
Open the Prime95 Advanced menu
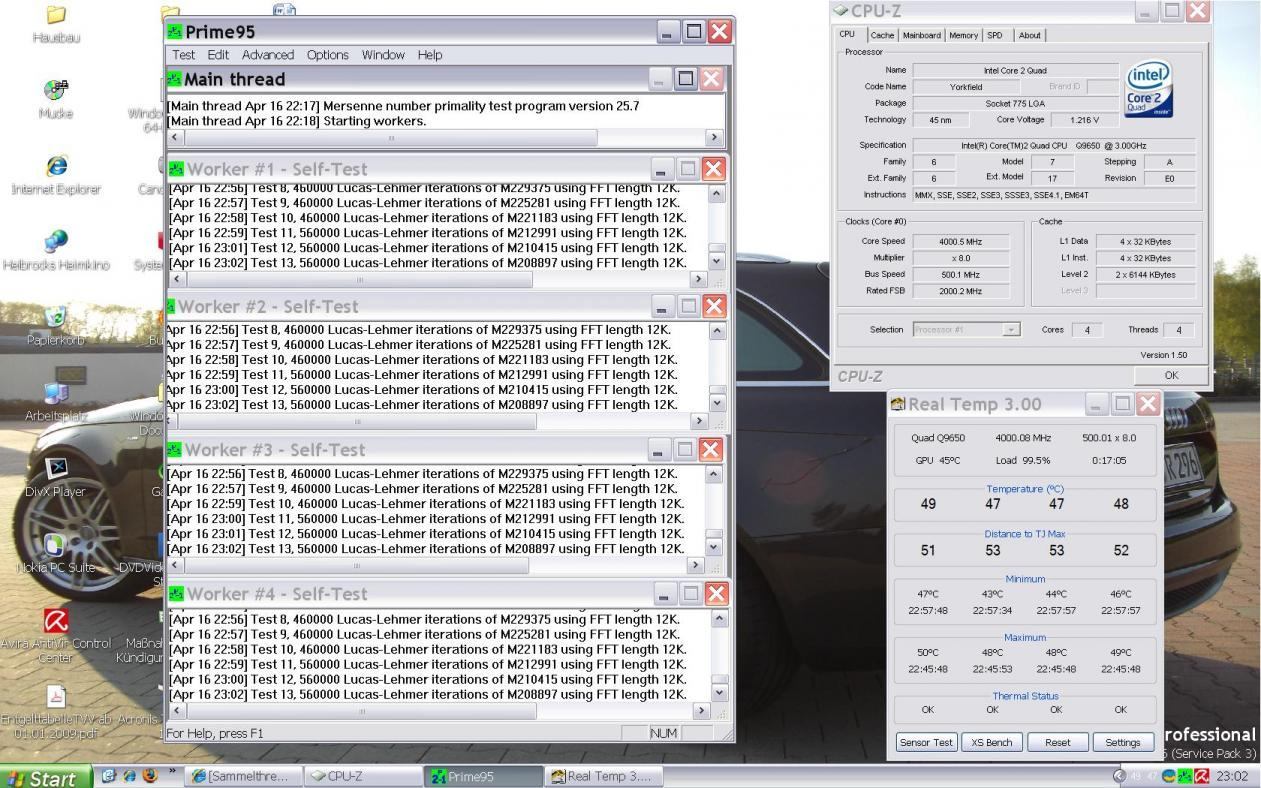pyautogui.click(x=268, y=55)
